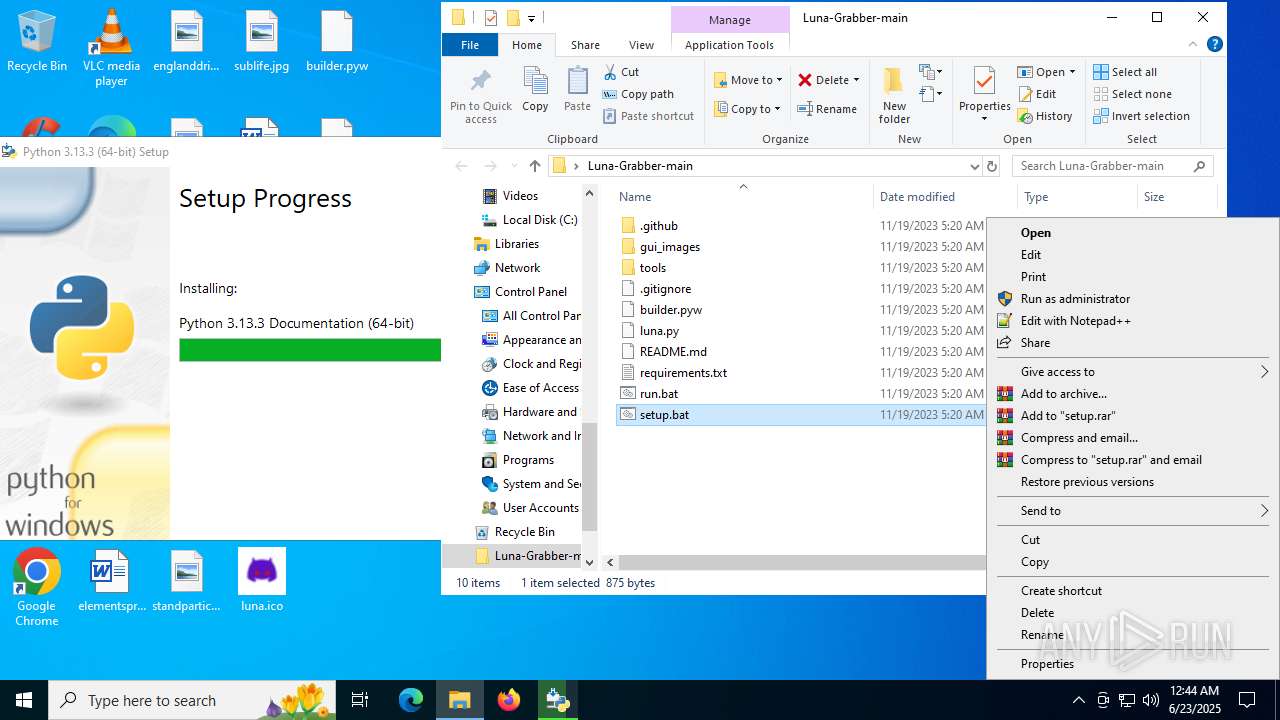1280x720 pixels.
Task: Open the Move to dropdown
Action: coord(748,80)
